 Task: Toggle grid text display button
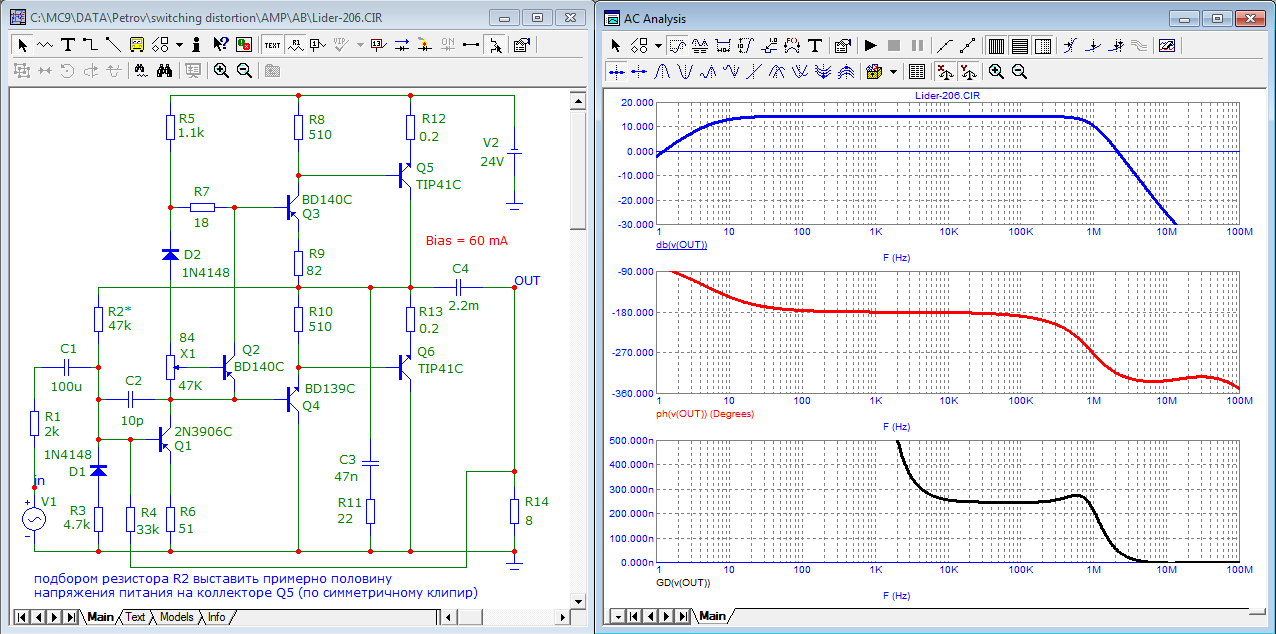(272, 44)
